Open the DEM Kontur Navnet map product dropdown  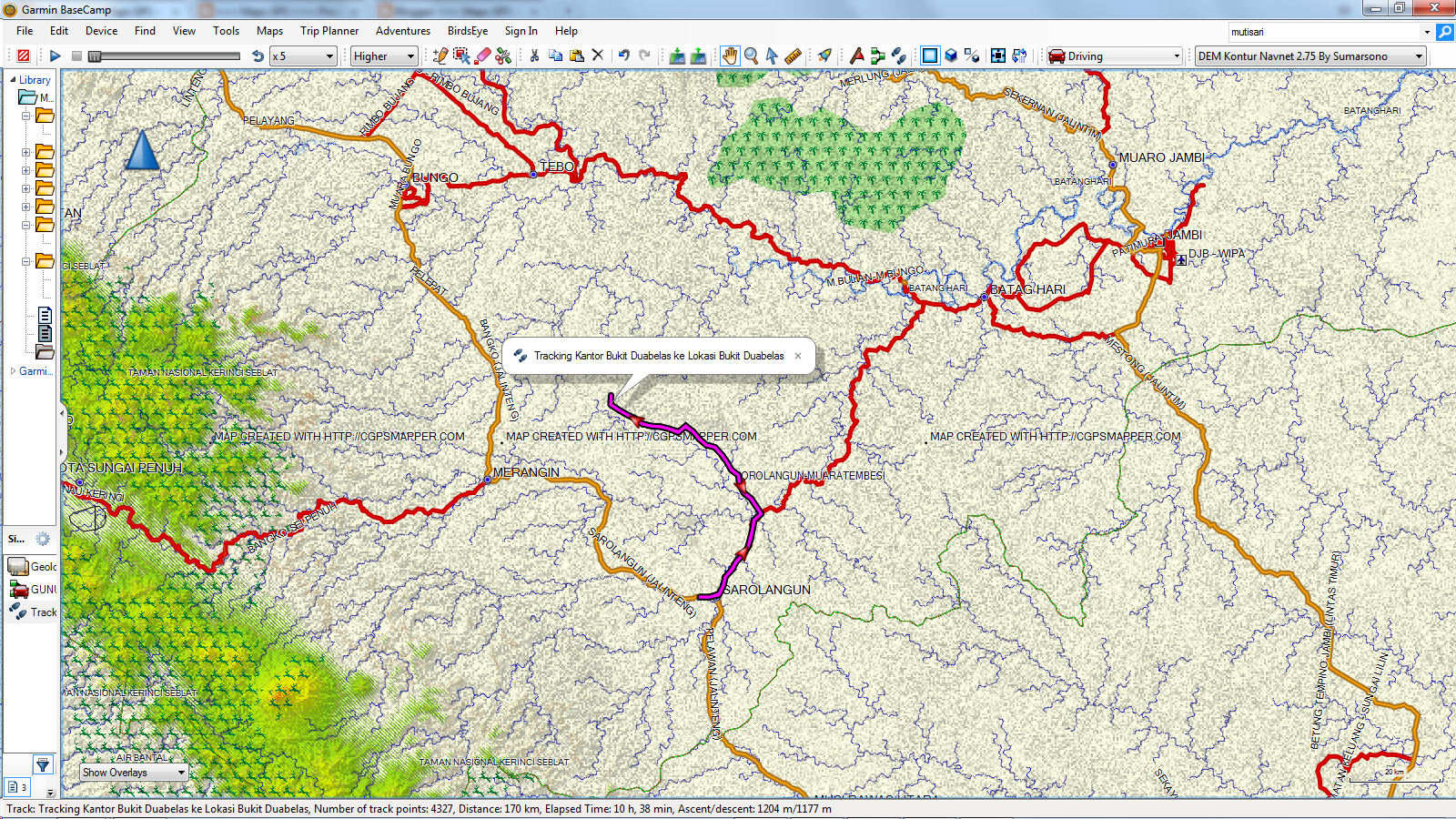point(1309,56)
